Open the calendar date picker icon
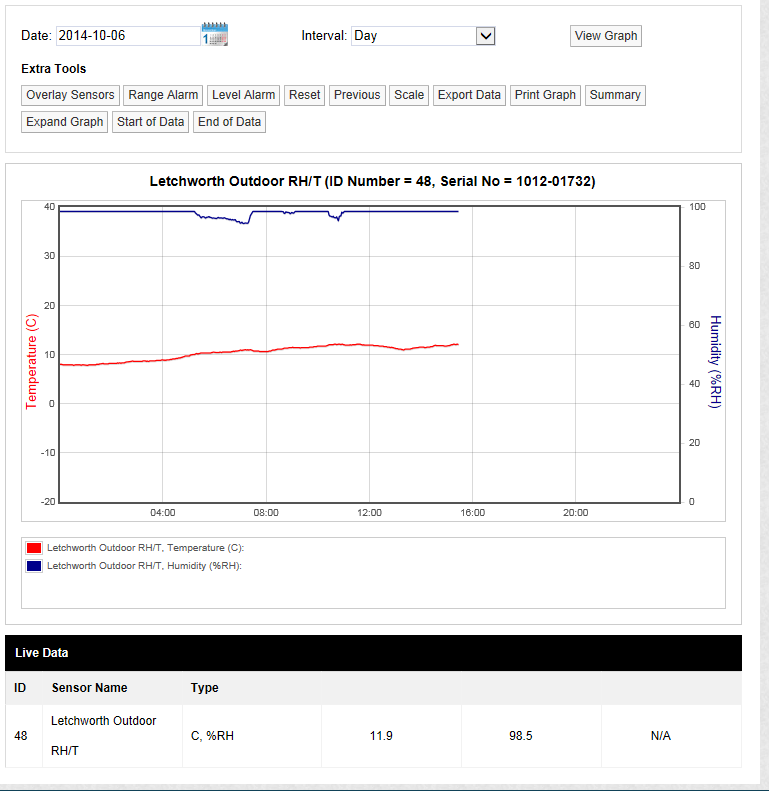769x791 pixels. (215, 35)
